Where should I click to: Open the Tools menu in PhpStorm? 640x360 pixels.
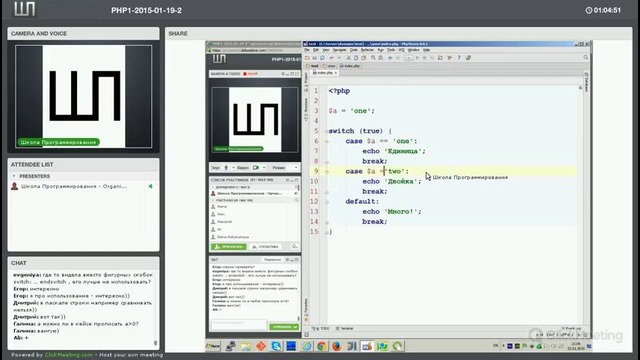click(x=391, y=50)
